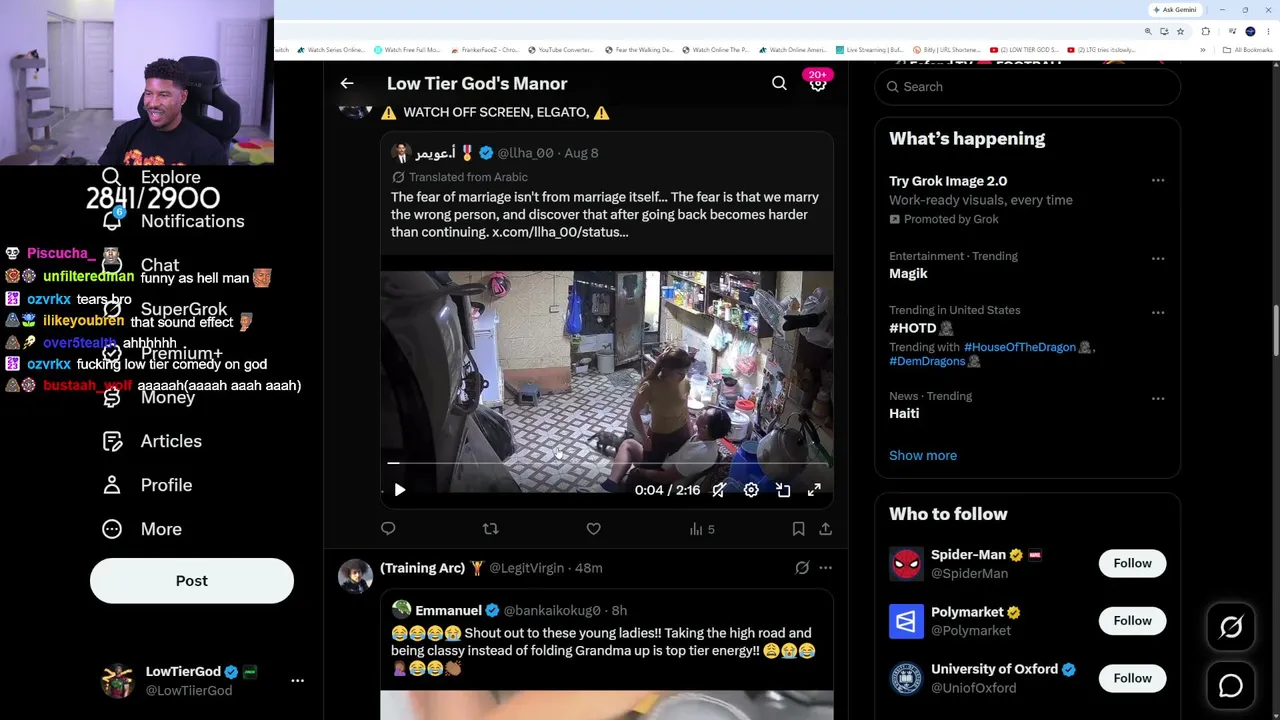1280x720 pixels.
Task: Show more trends in What's happening
Action: coord(923,456)
